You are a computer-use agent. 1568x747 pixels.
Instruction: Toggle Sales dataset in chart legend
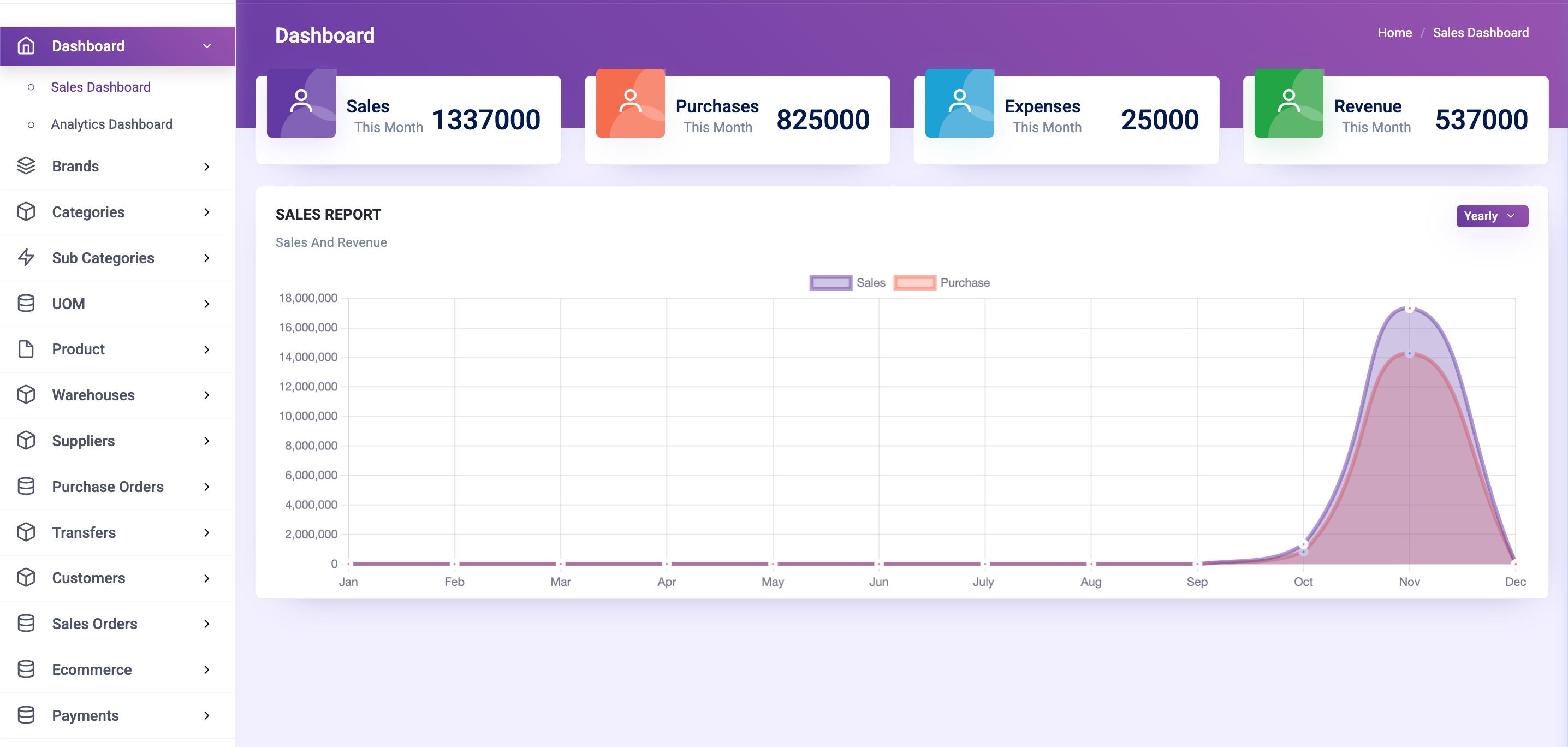tap(831, 282)
